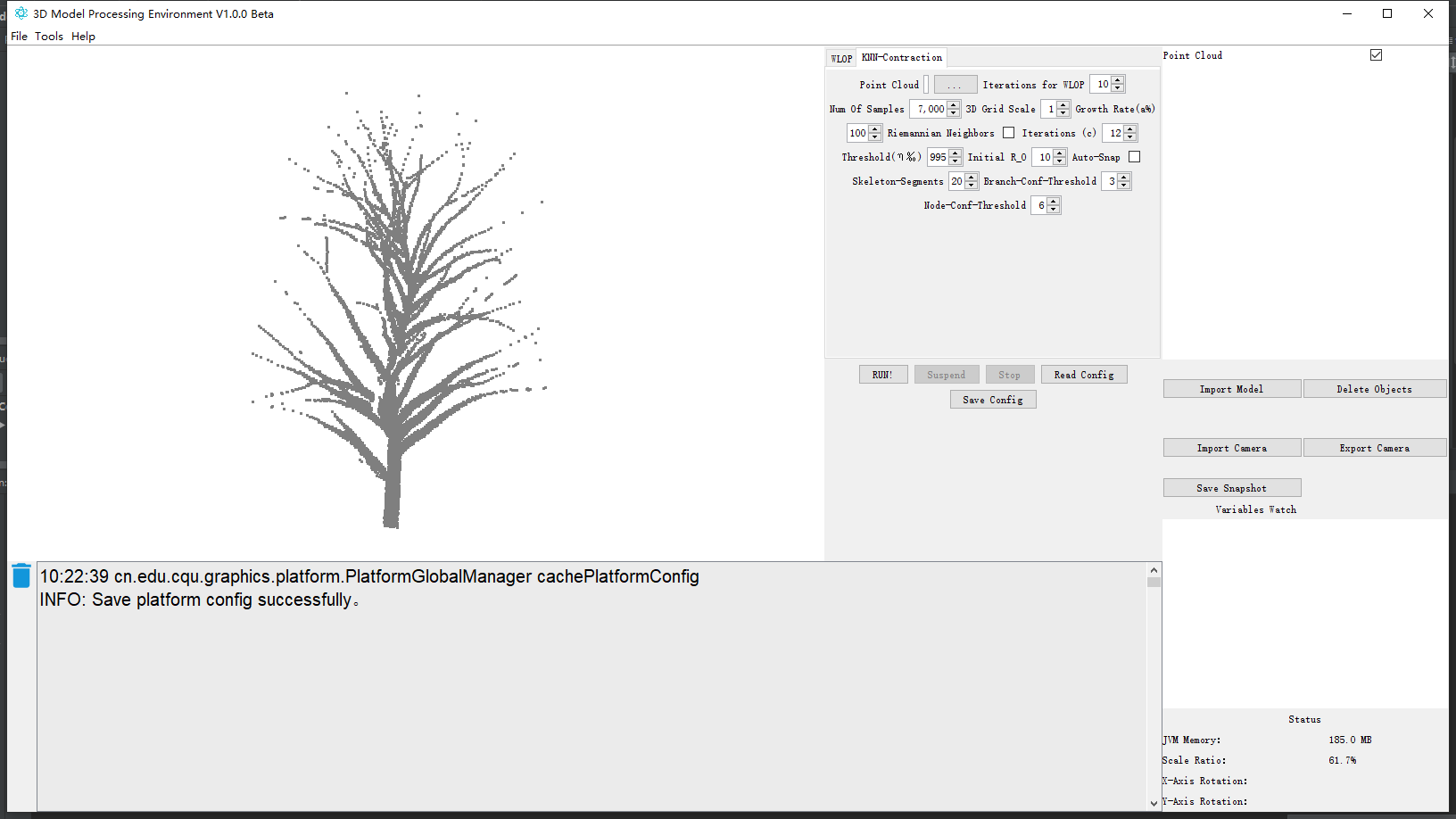Enable the Riemannian Neighbors checkbox

(x=1008, y=133)
